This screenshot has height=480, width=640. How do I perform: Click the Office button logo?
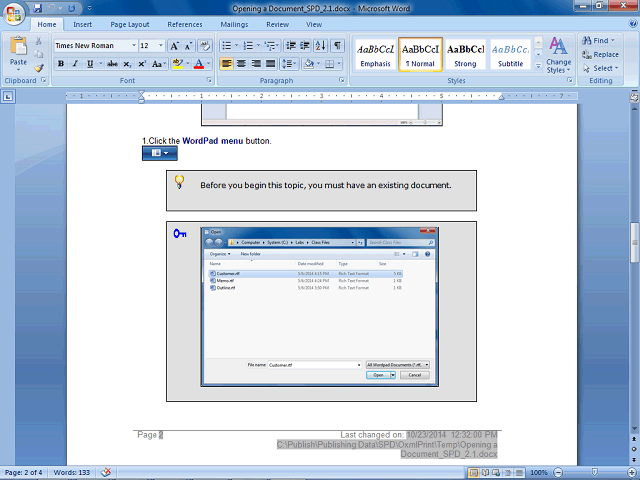point(13,13)
